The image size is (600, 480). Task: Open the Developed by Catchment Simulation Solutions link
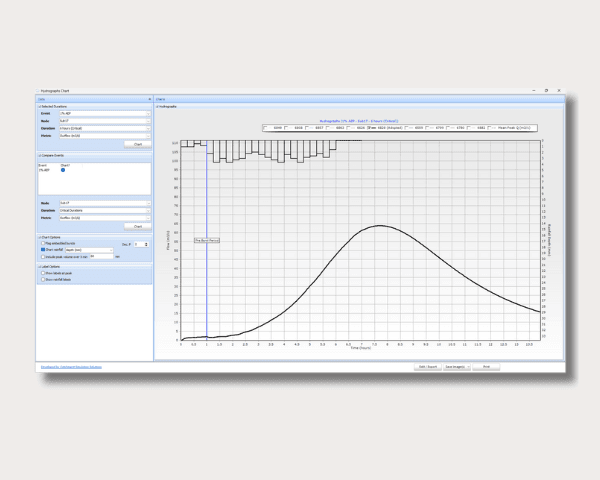(72, 367)
